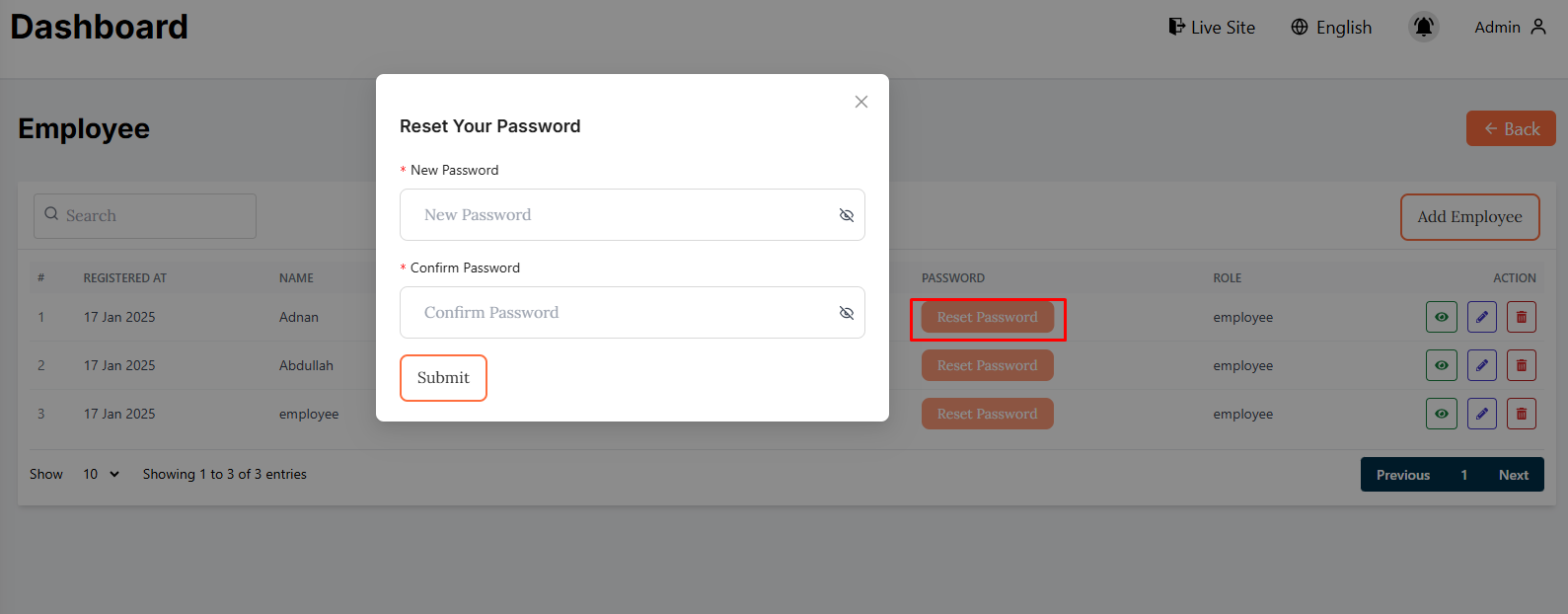Close the Reset Your Password dialog
Image resolution: width=1568 pixels, height=614 pixels.
tap(860, 102)
